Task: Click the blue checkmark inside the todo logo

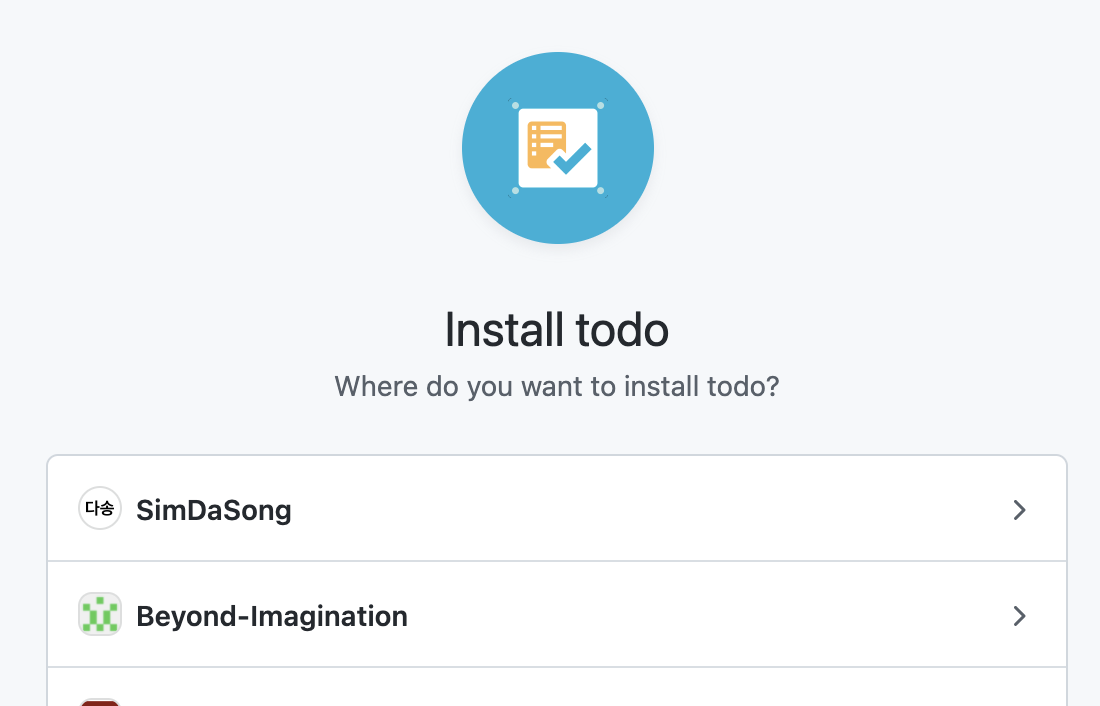Action: pyautogui.click(x=572, y=158)
